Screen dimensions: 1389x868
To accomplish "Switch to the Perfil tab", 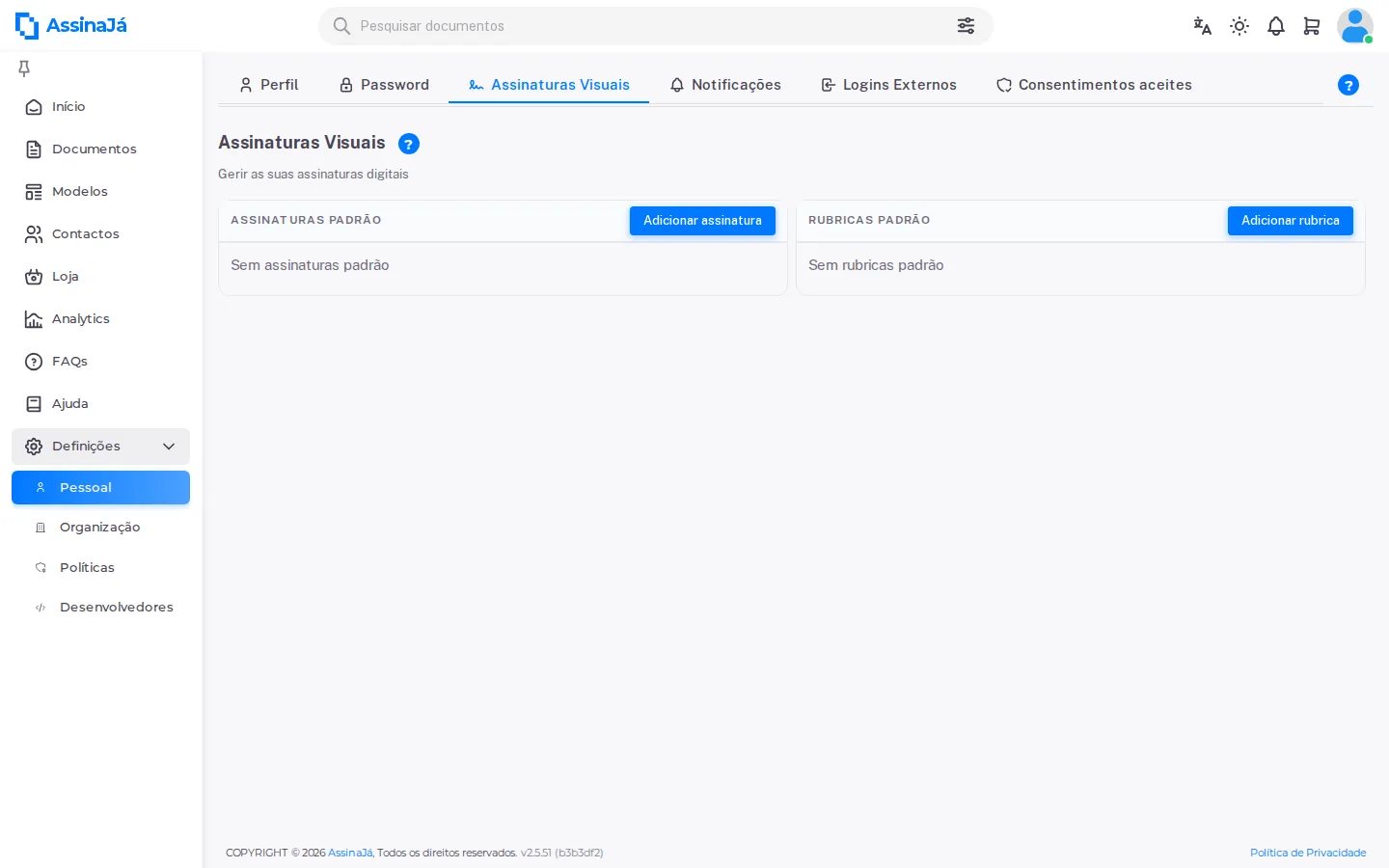I will [269, 85].
